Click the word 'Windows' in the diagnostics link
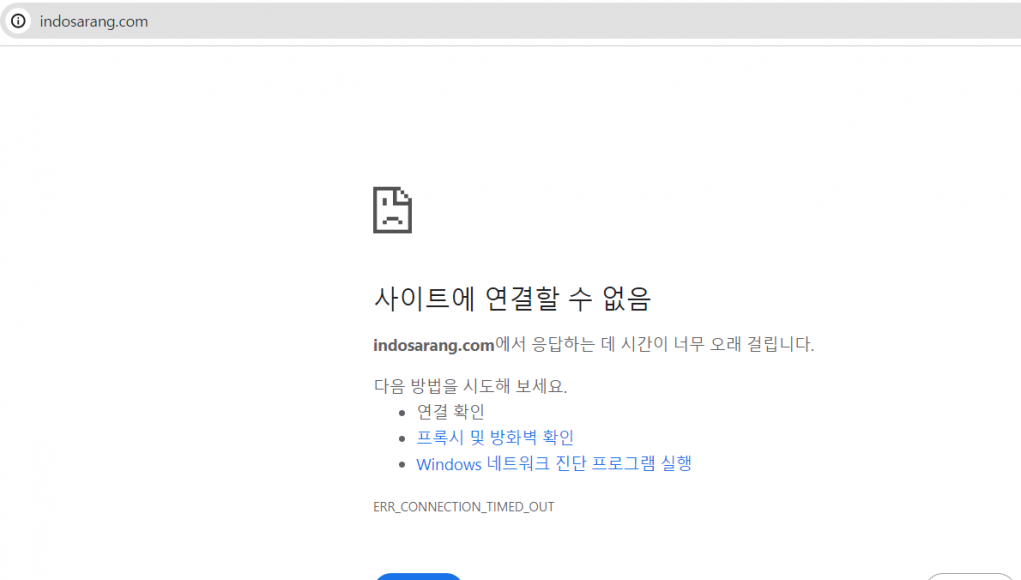 (449, 464)
